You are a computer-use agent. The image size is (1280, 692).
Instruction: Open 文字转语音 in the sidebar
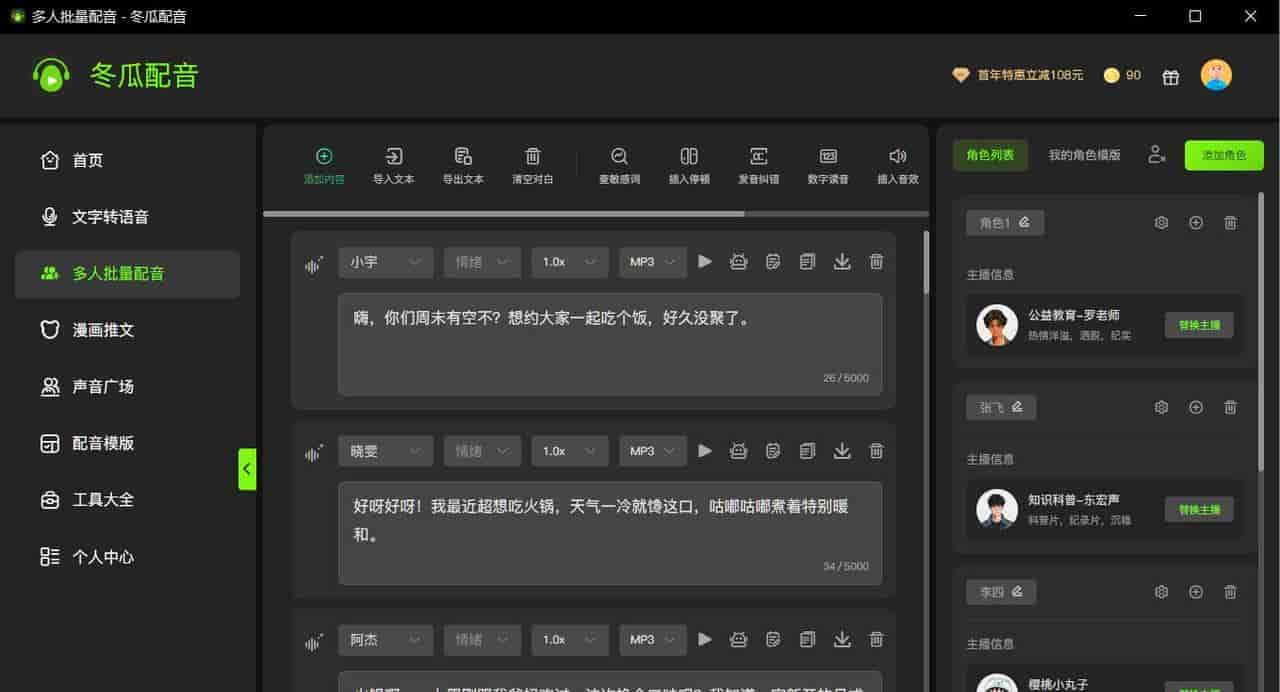tap(127, 217)
